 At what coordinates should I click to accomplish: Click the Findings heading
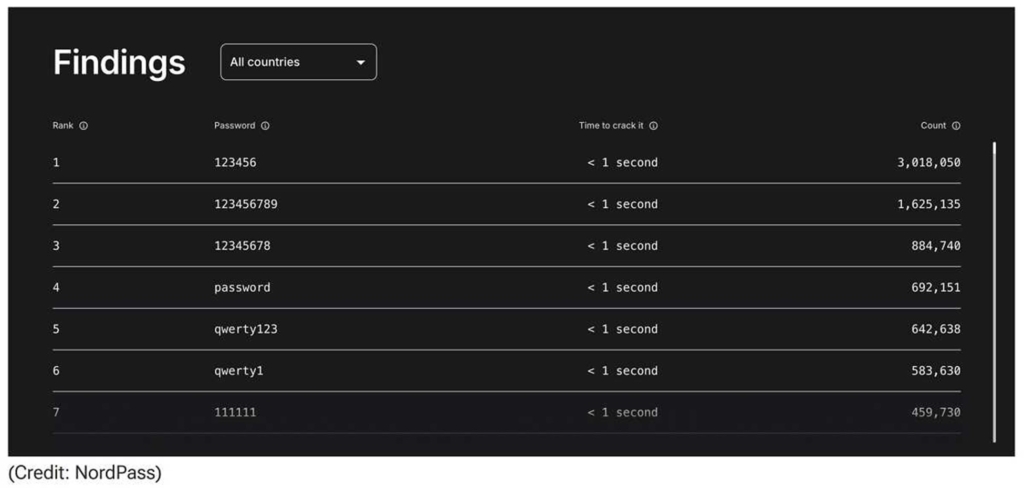(120, 63)
